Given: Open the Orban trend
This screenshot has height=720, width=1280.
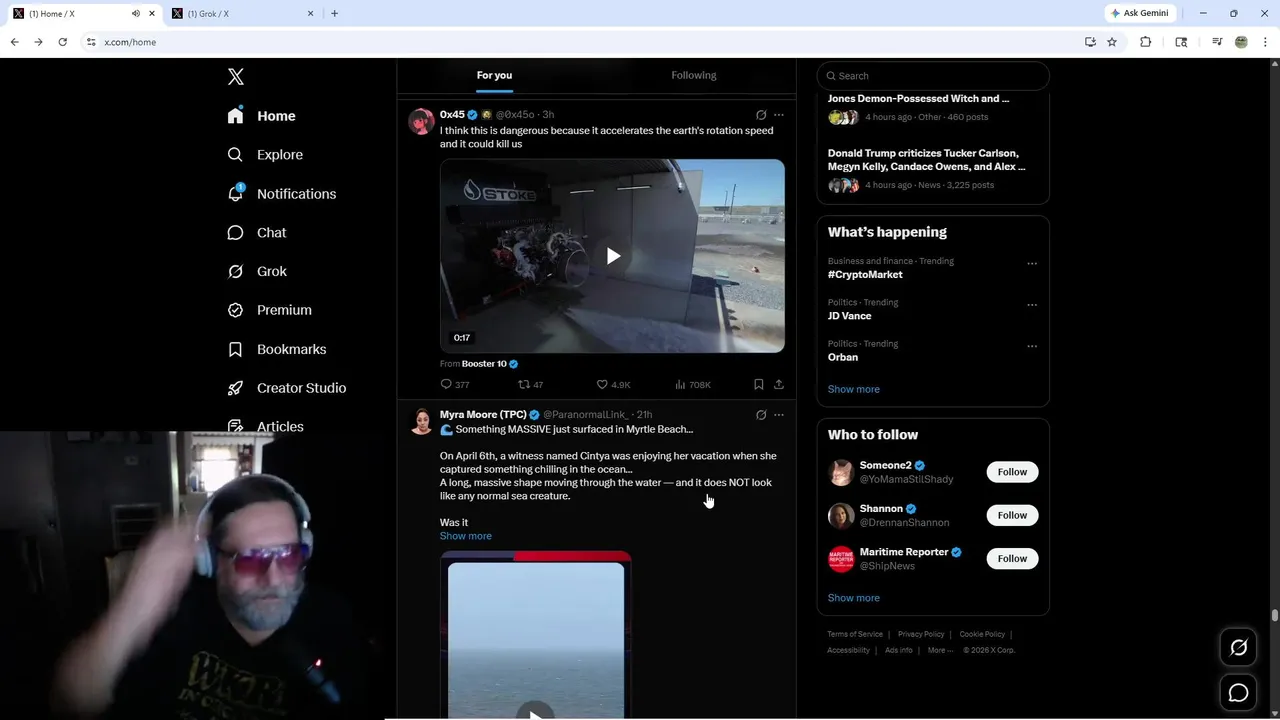Looking at the screenshot, I should click(843, 357).
